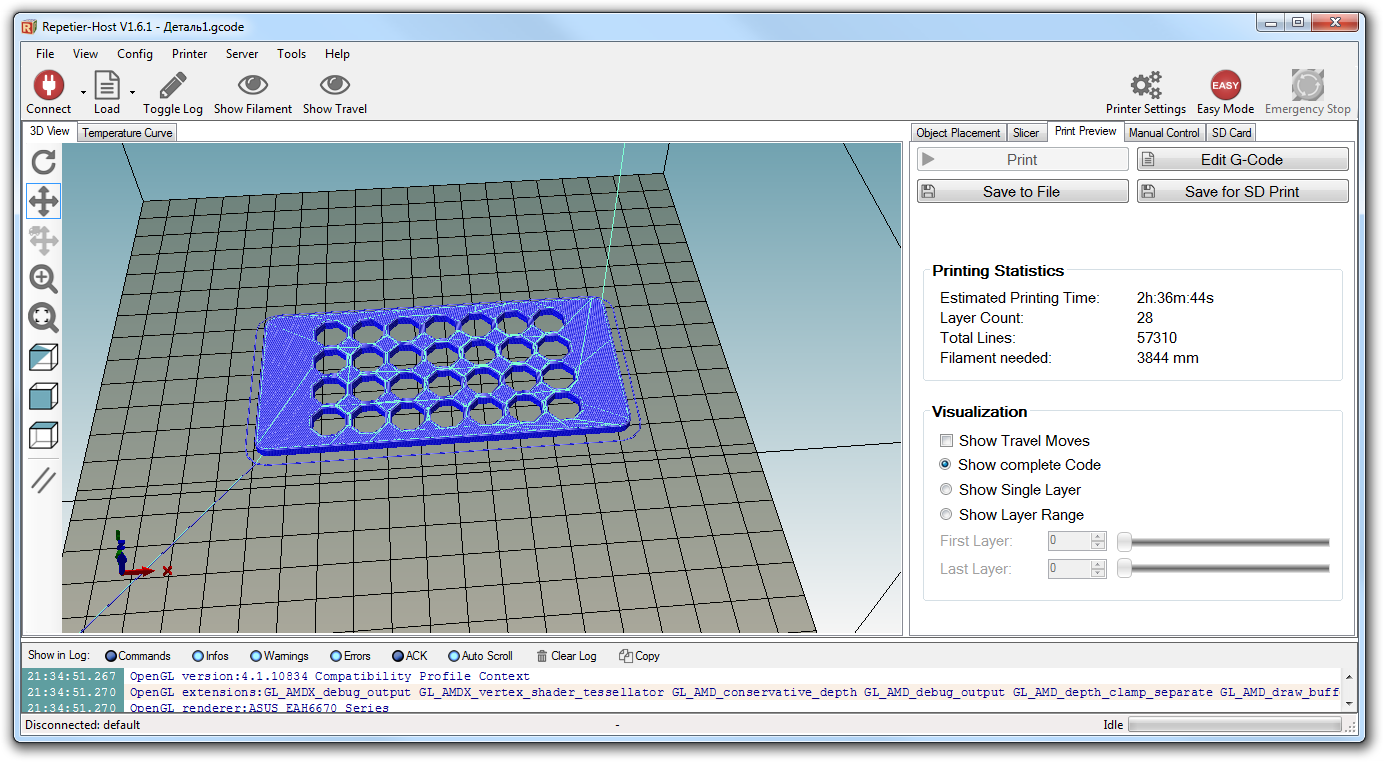Open the View menu
Image resolution: width=1384 pixels, height=762 pixels.
(86, 54)
